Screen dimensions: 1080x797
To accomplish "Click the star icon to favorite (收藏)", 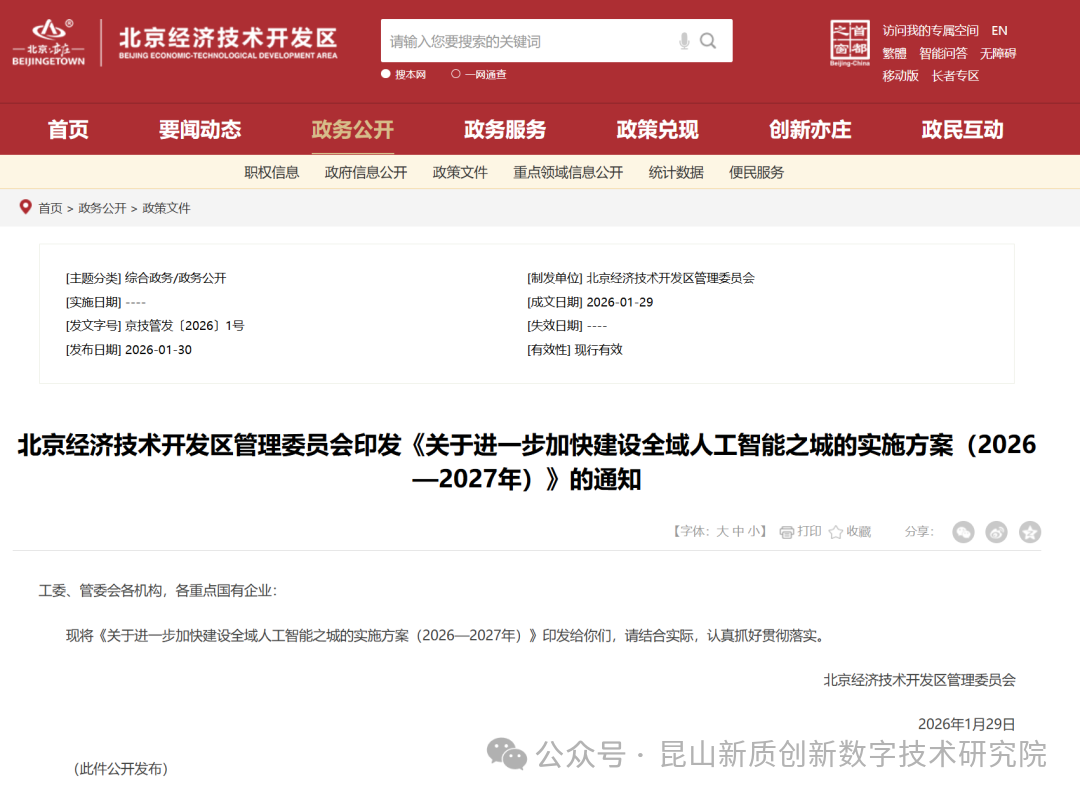I will tap(836, 532).
